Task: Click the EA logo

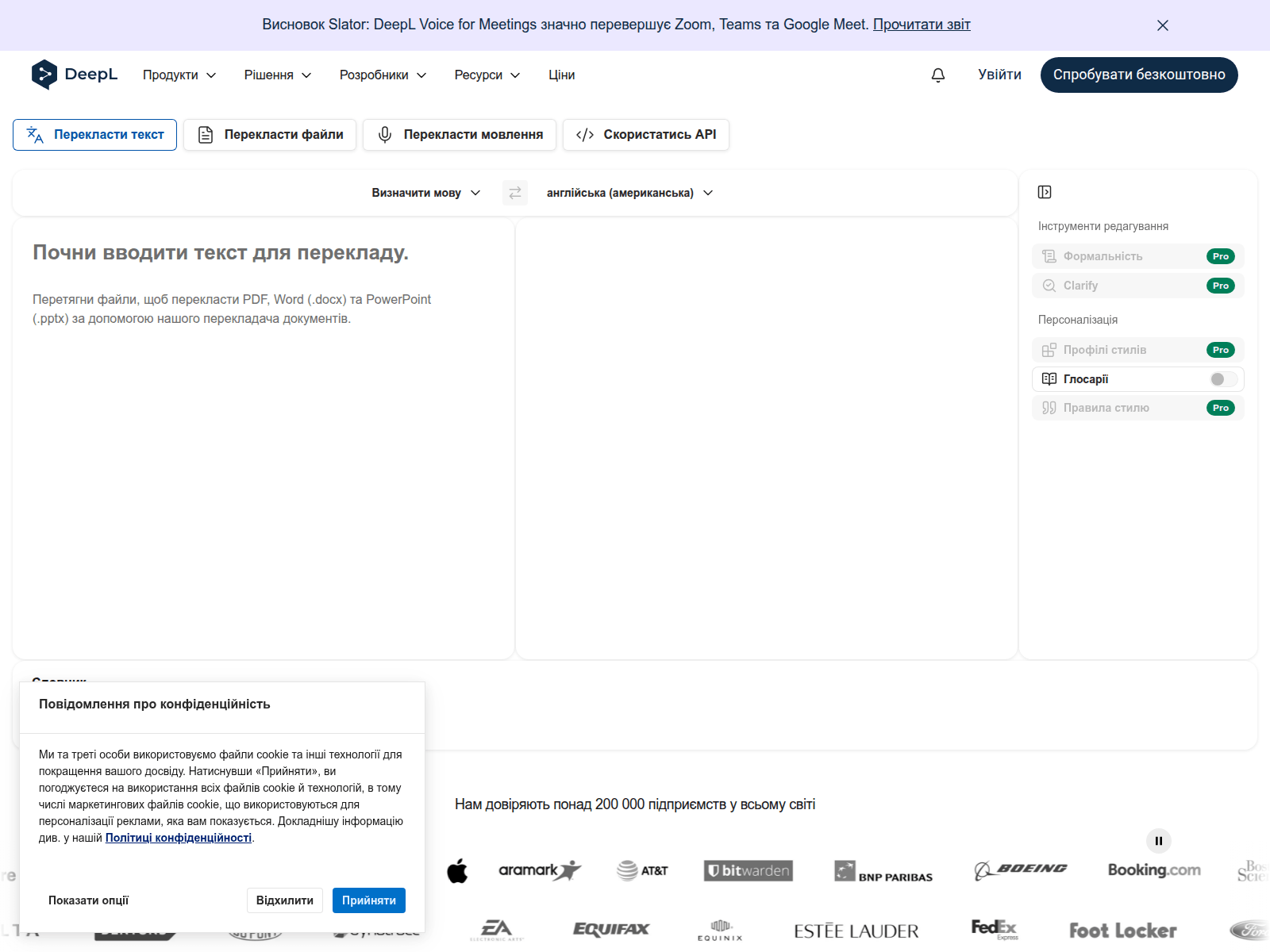Action: click(x=497, y=930)
